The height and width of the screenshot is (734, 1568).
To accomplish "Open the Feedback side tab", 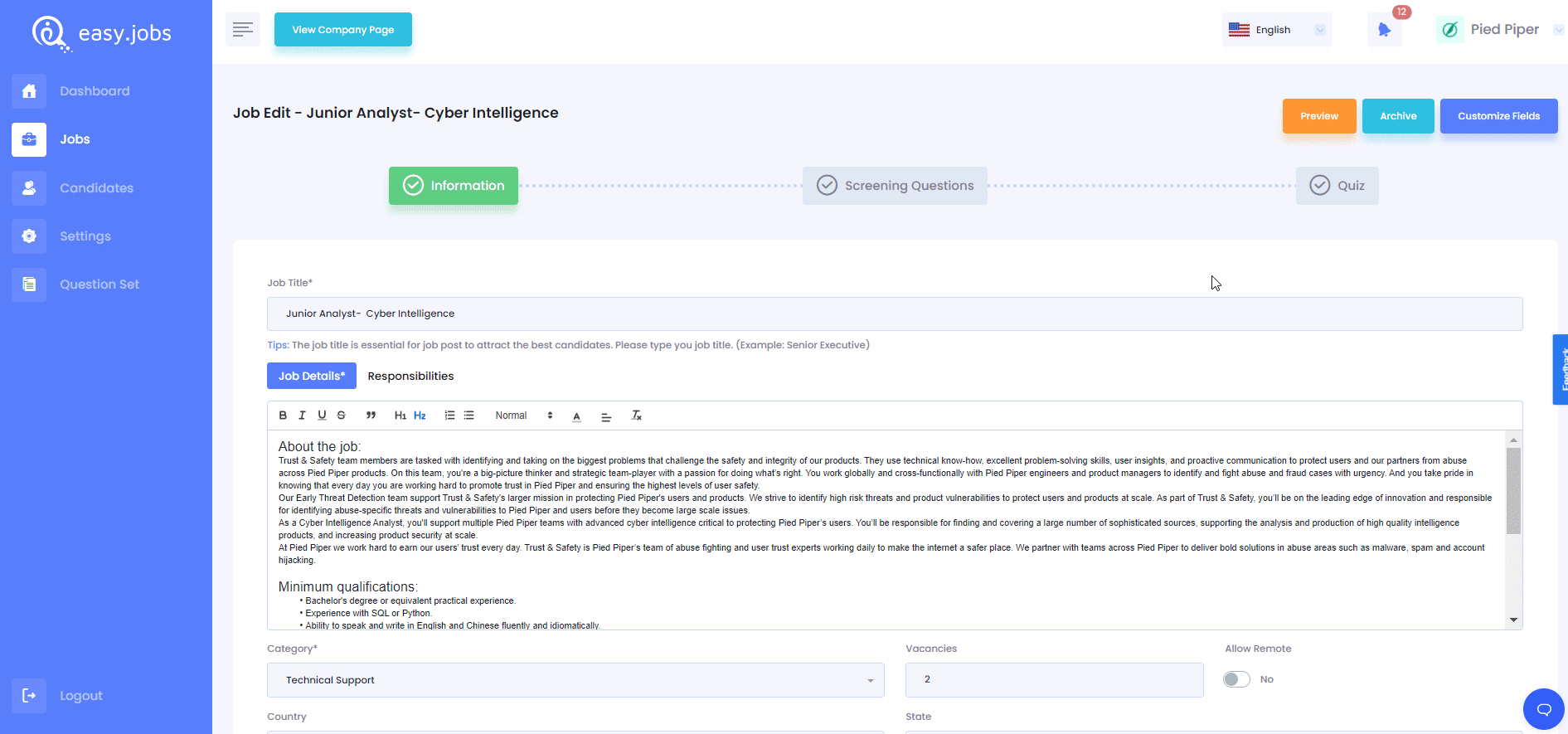I will (x=1561, y=369).
